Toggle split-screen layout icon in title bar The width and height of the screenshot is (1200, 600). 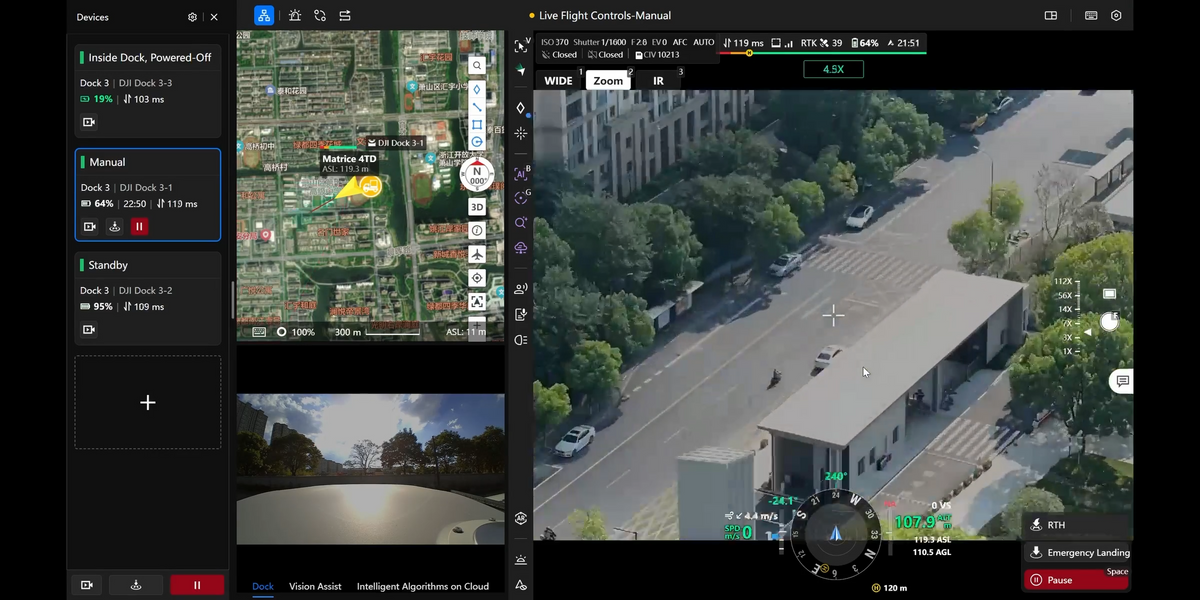pyautogui.click(x=1051, y=16)
